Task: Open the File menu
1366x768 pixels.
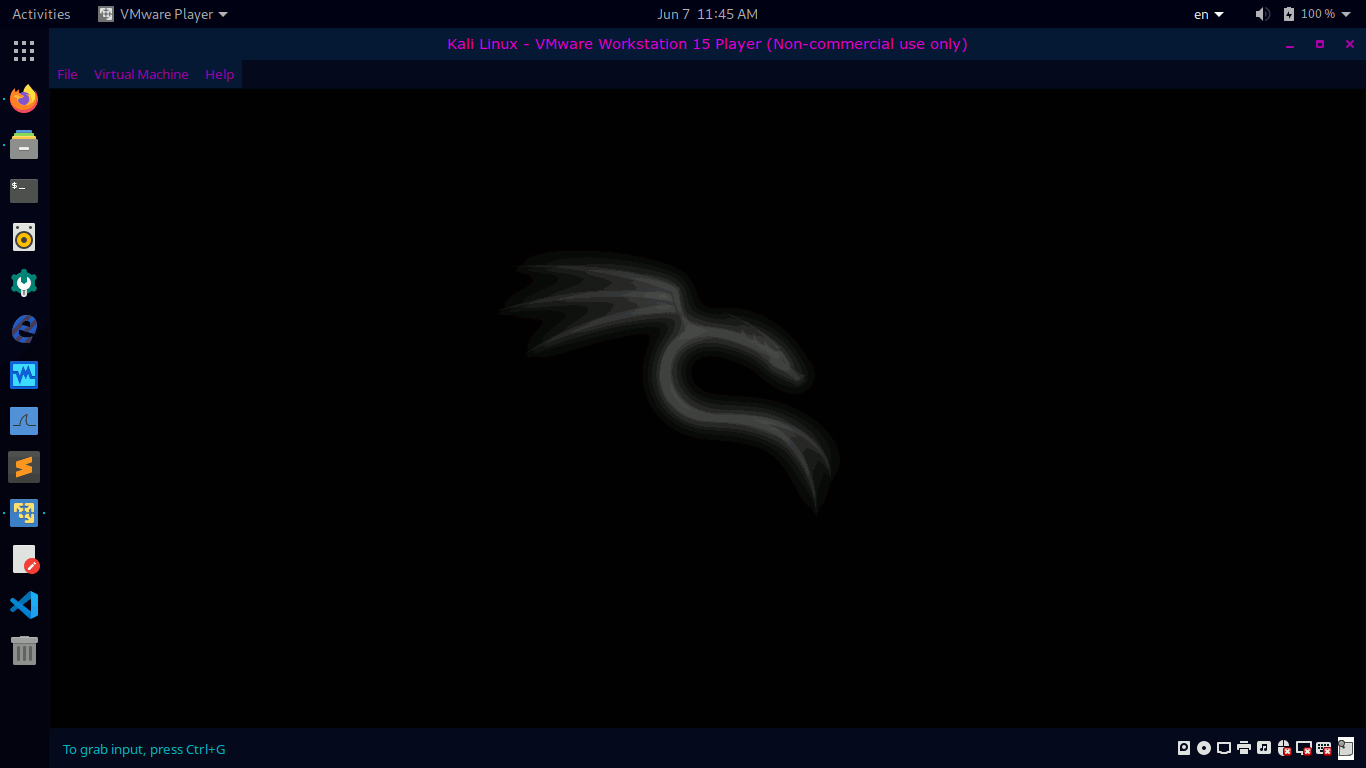Action: click(x=66, y=74)
